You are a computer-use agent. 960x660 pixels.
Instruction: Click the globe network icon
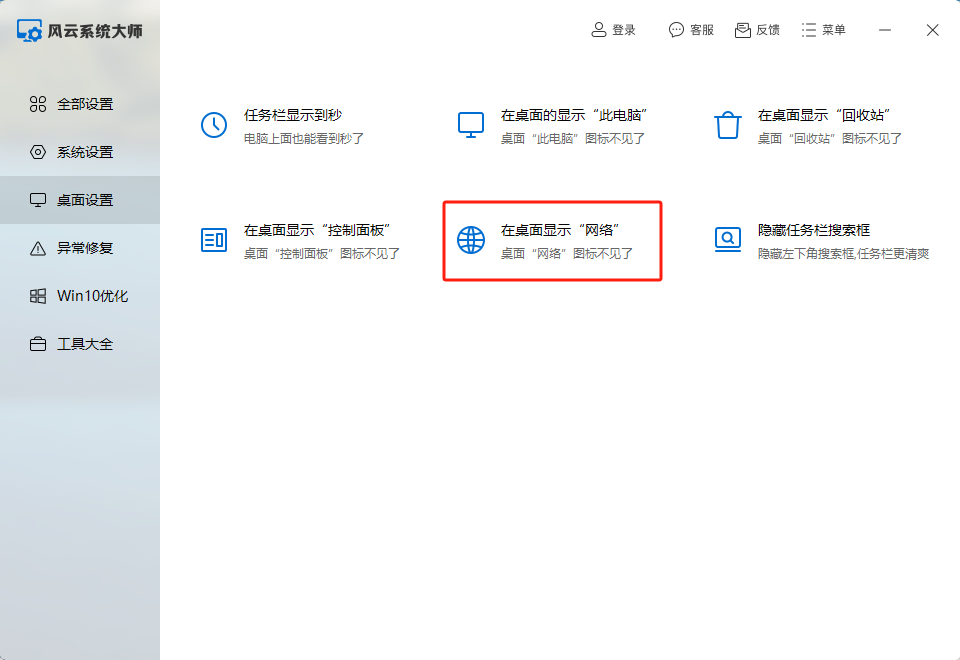470,239
